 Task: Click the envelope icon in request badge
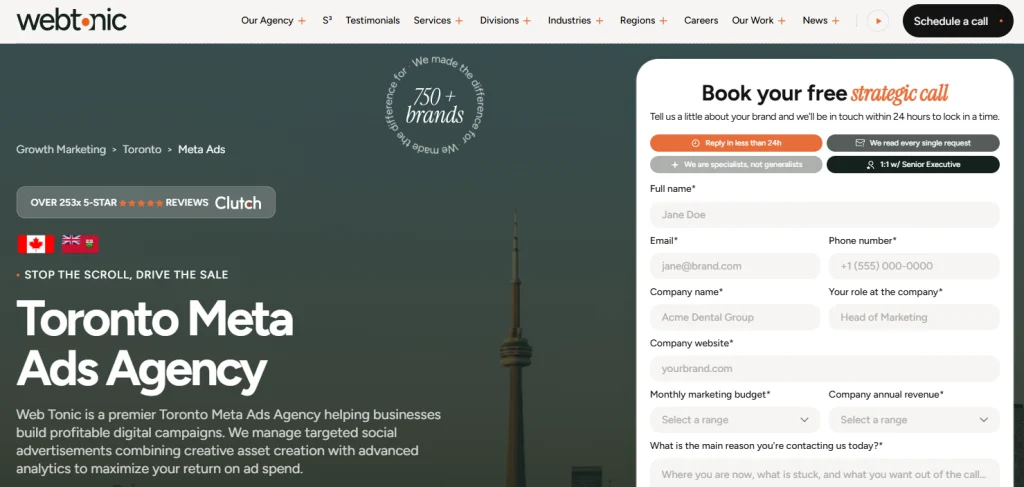pos(860,143)
